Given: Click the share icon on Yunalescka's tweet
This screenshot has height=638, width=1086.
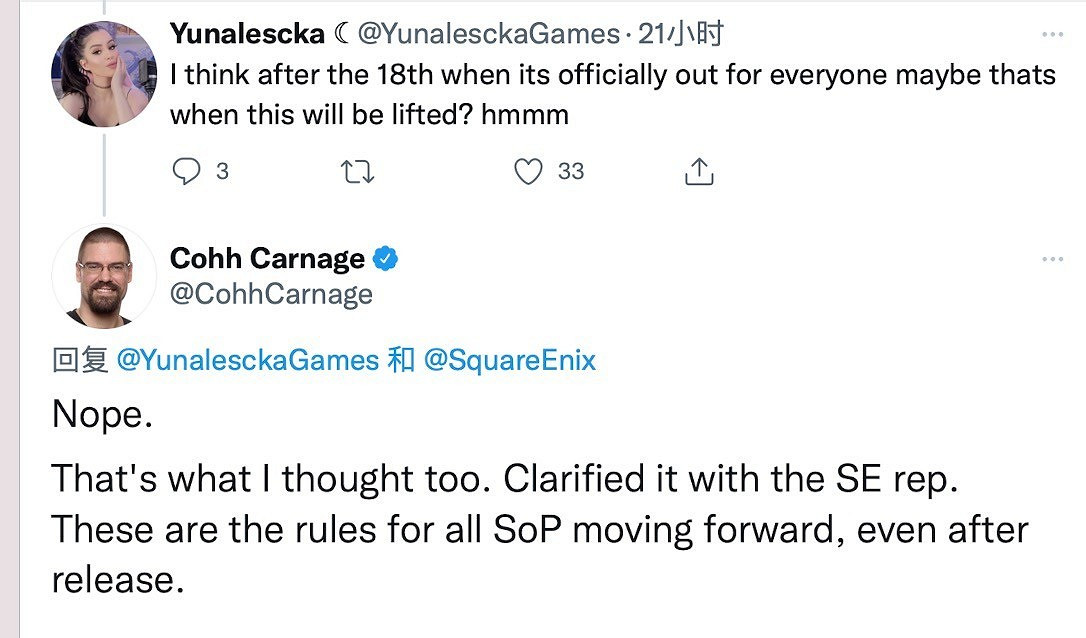Looking at the screenshot, I should click(699, 172).
